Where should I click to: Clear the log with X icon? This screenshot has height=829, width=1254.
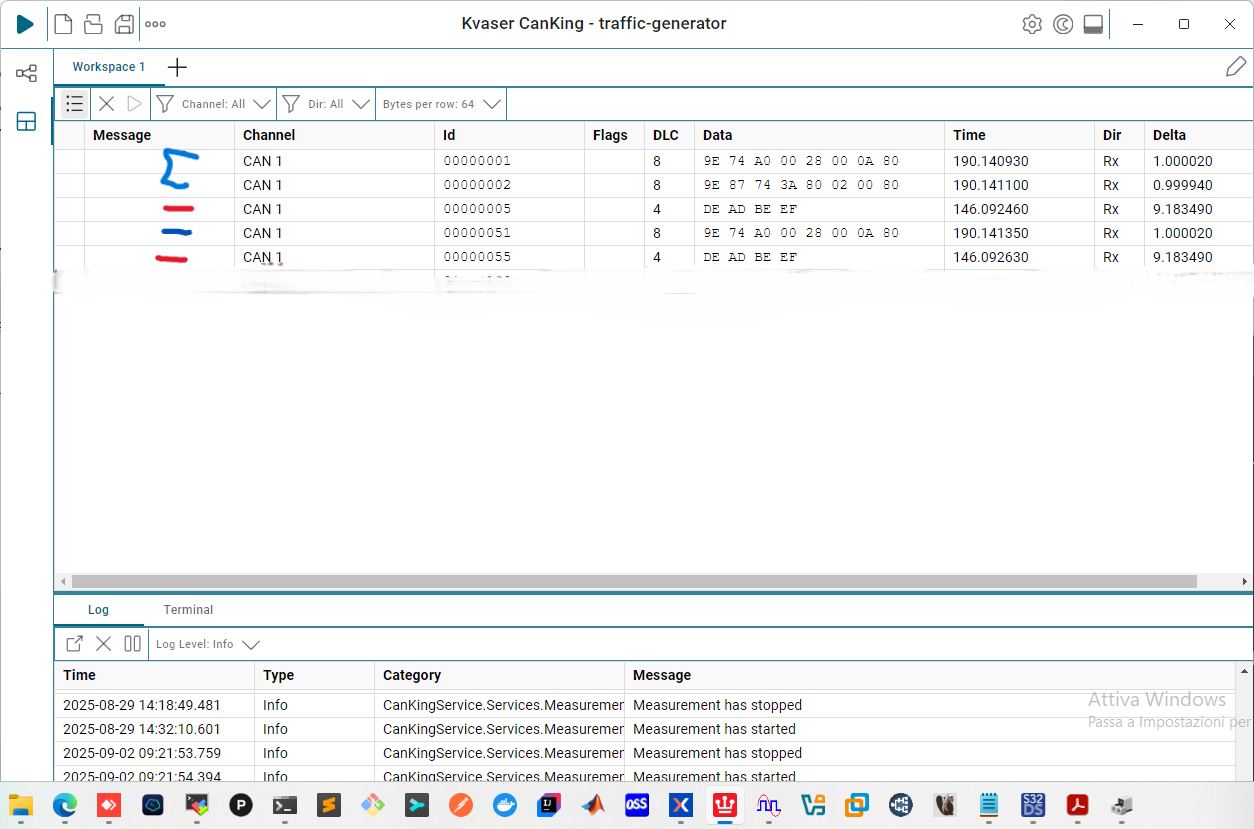pos(103,644)
